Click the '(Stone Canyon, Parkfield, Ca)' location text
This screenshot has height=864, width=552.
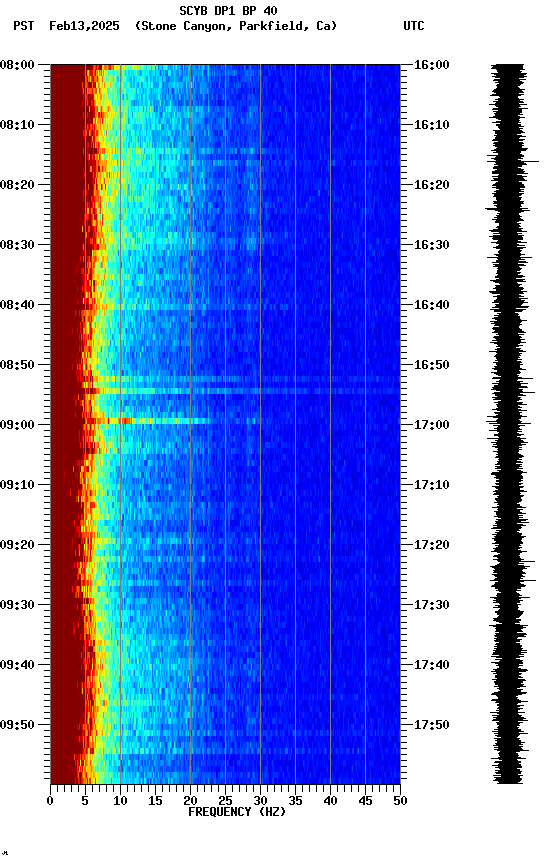(236, 26)
